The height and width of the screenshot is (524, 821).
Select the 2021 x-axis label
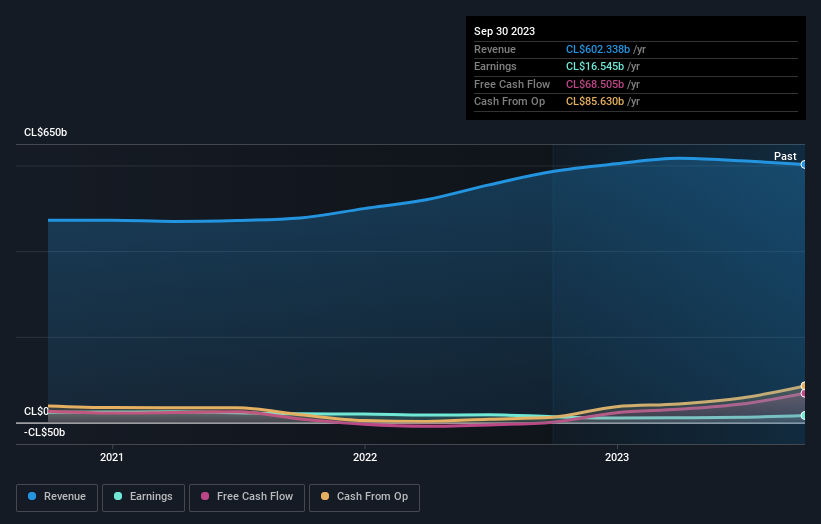pos(112,457)
